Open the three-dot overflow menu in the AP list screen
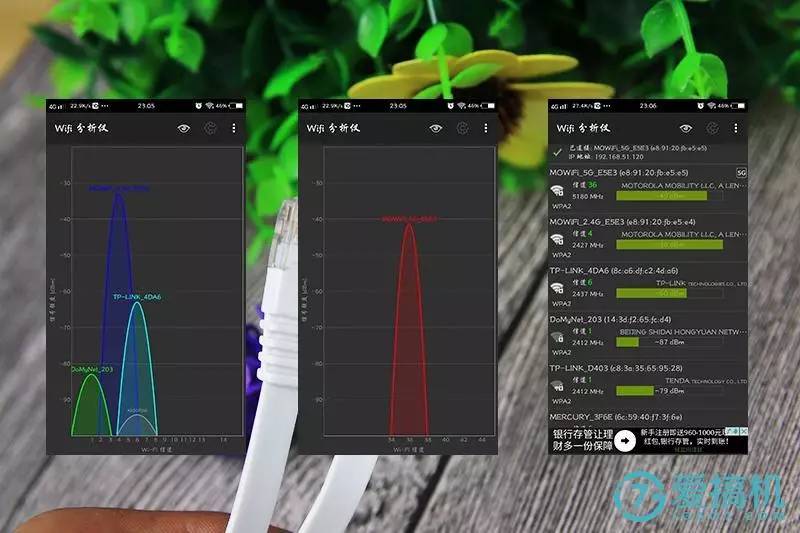The width and height of the screenshot is (800, 533). pos(735,129)
